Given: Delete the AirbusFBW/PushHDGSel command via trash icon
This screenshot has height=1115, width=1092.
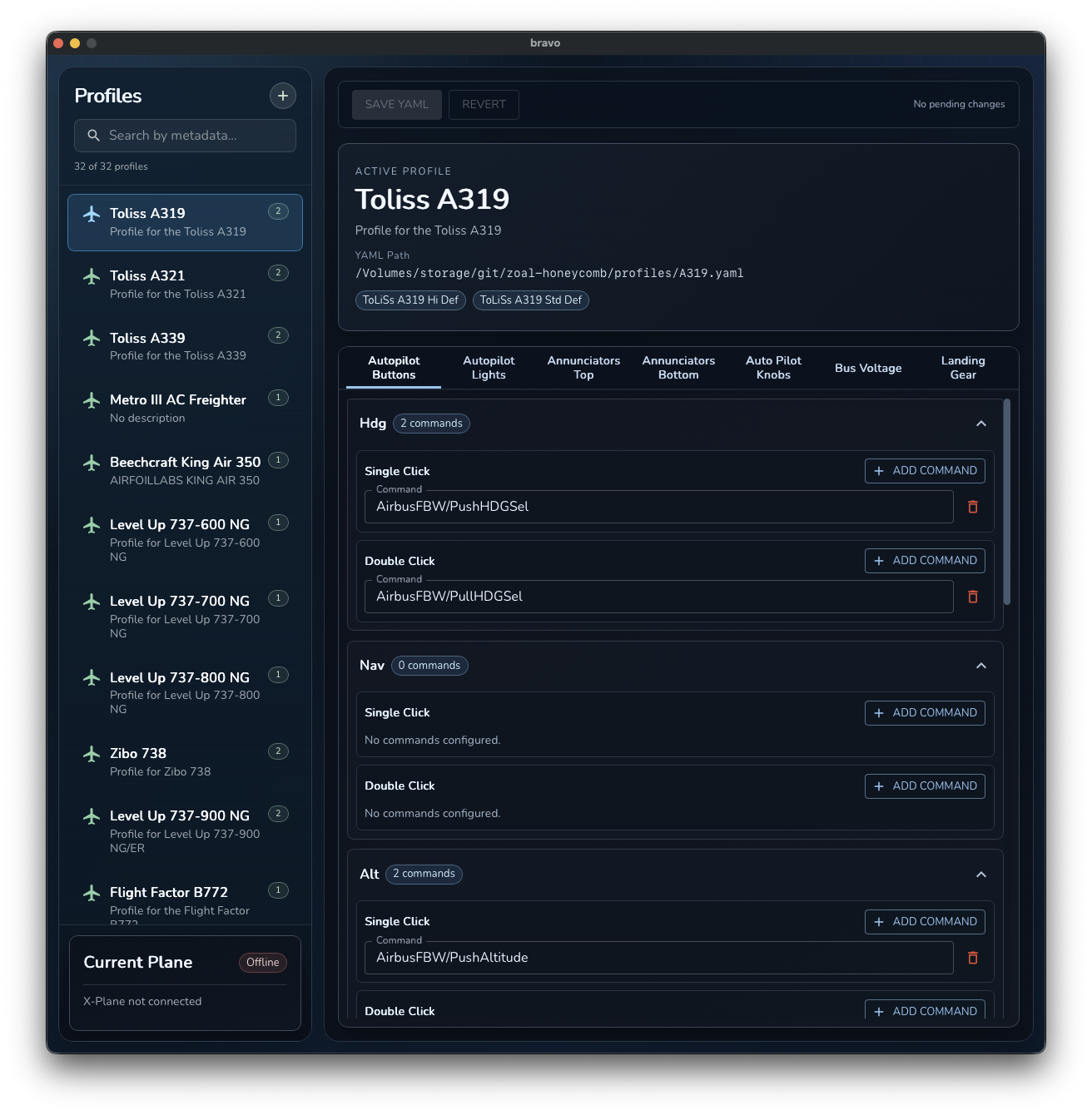Looking at the screenshot, I should tap(972, 506).
